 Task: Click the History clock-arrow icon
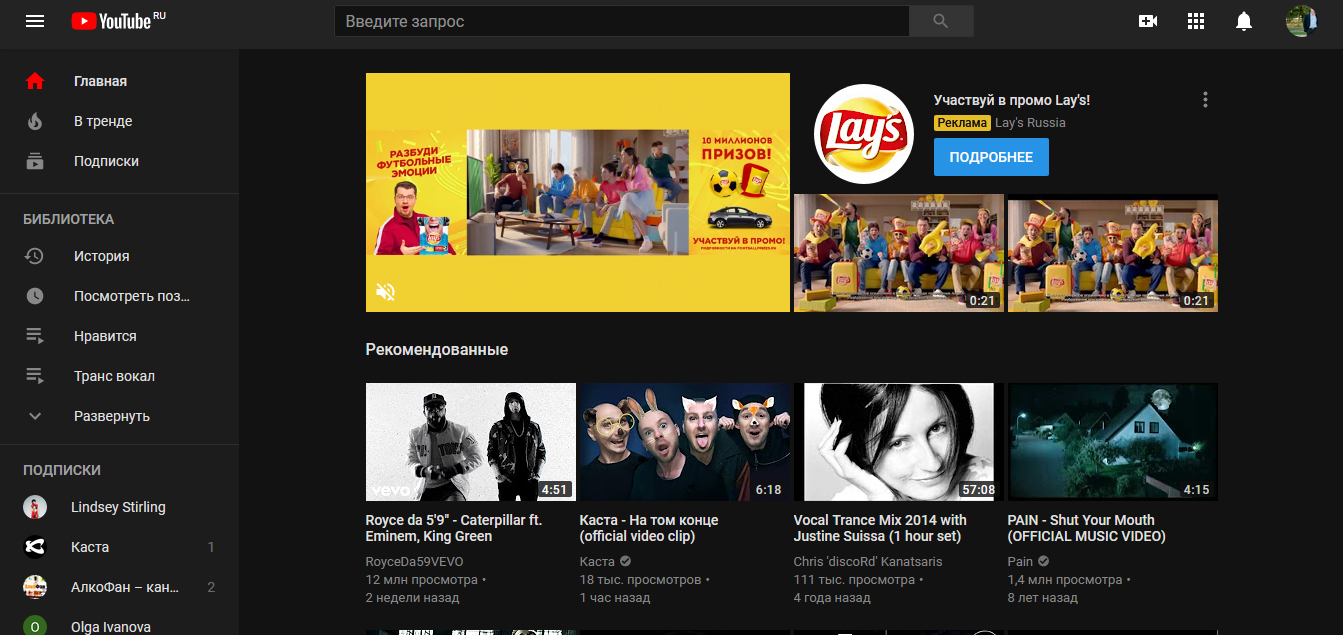click(35, 256)
